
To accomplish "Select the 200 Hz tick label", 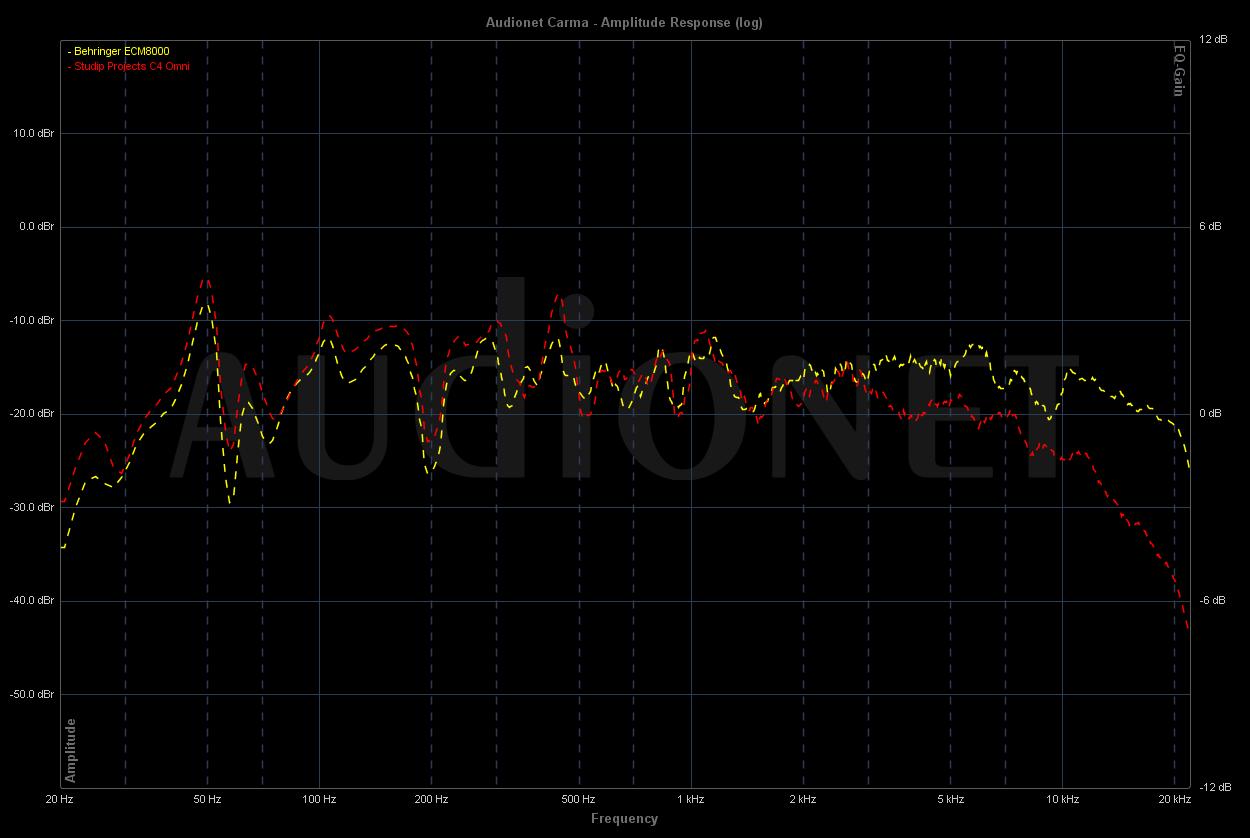I will (431, 800).
